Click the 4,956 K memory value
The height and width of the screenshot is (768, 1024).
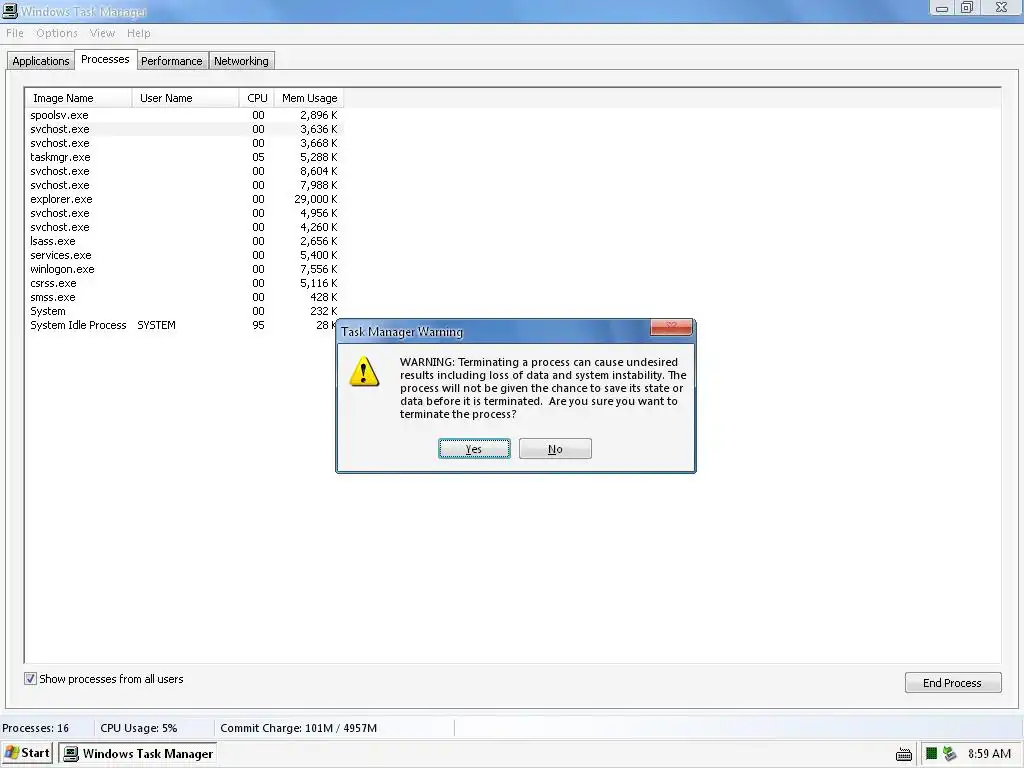coord(319,214)
